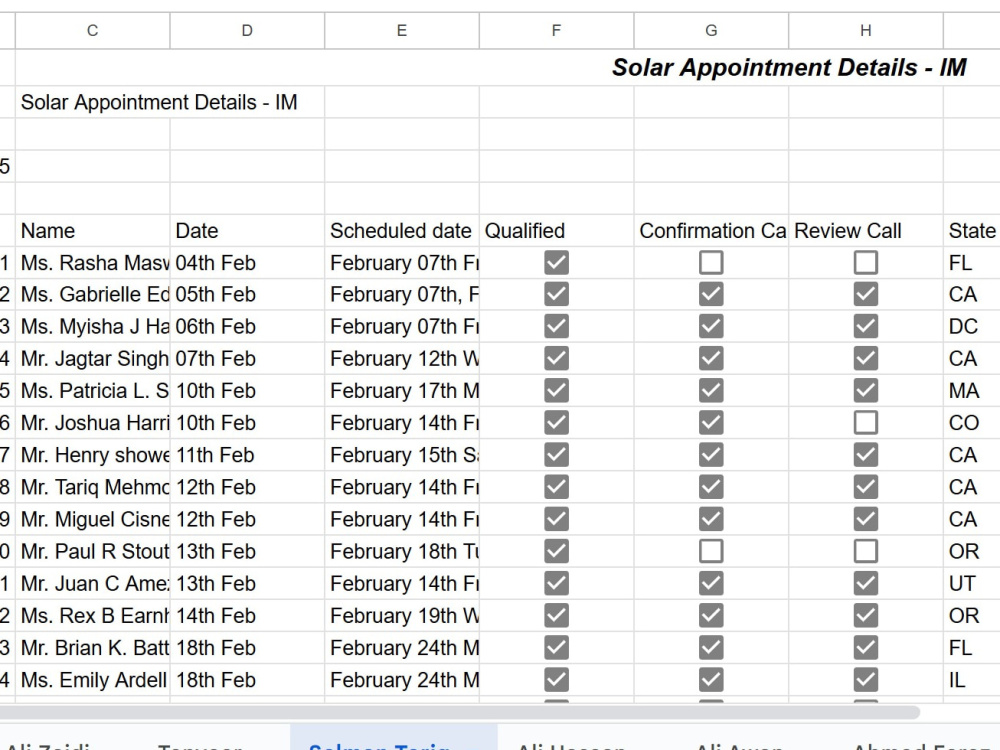Click the 'State' header cell
This screenshot has height=750, width=1000.
coord(971,231)
